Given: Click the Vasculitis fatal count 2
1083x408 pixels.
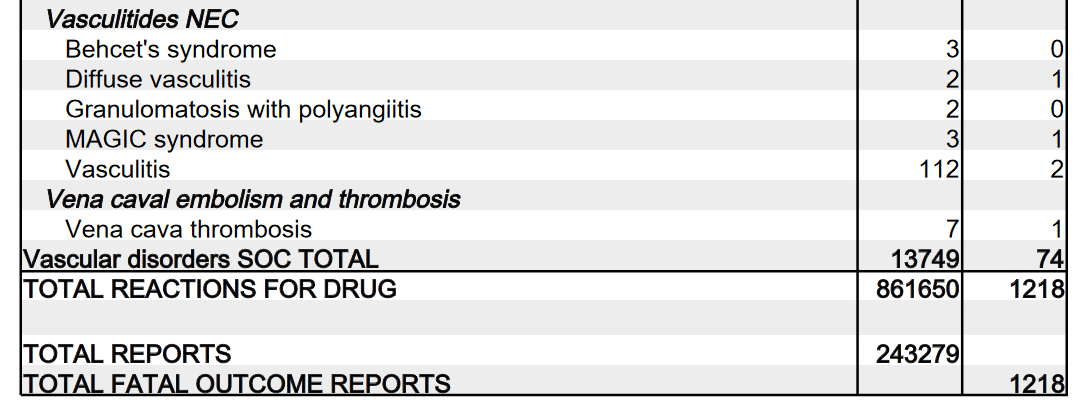Looking at the screenshot, I should pos(1056,169).
